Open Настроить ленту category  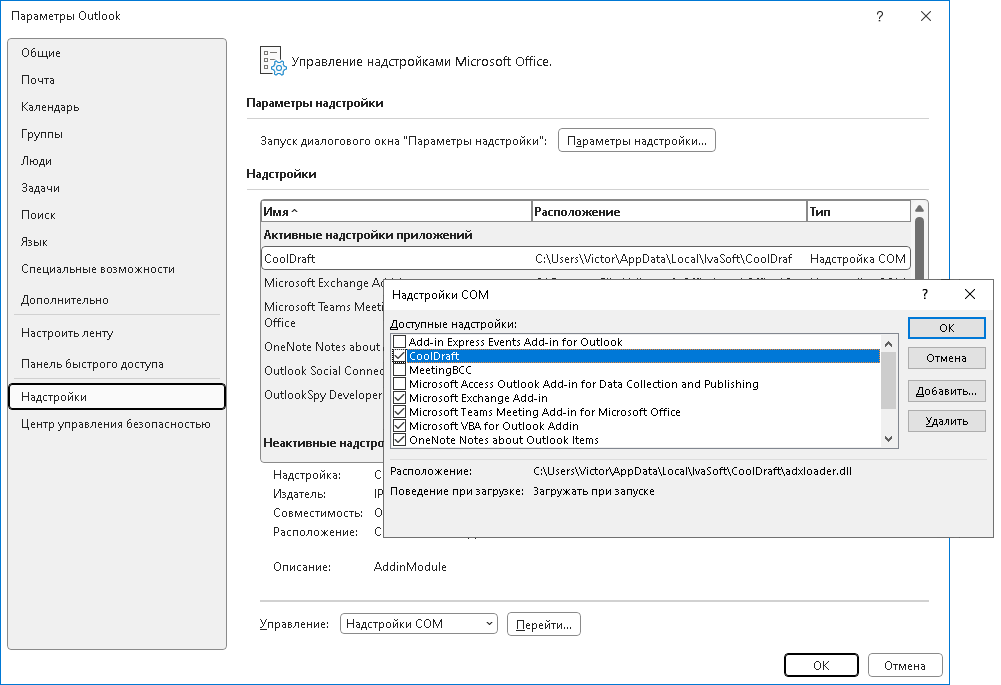(117, 333)
